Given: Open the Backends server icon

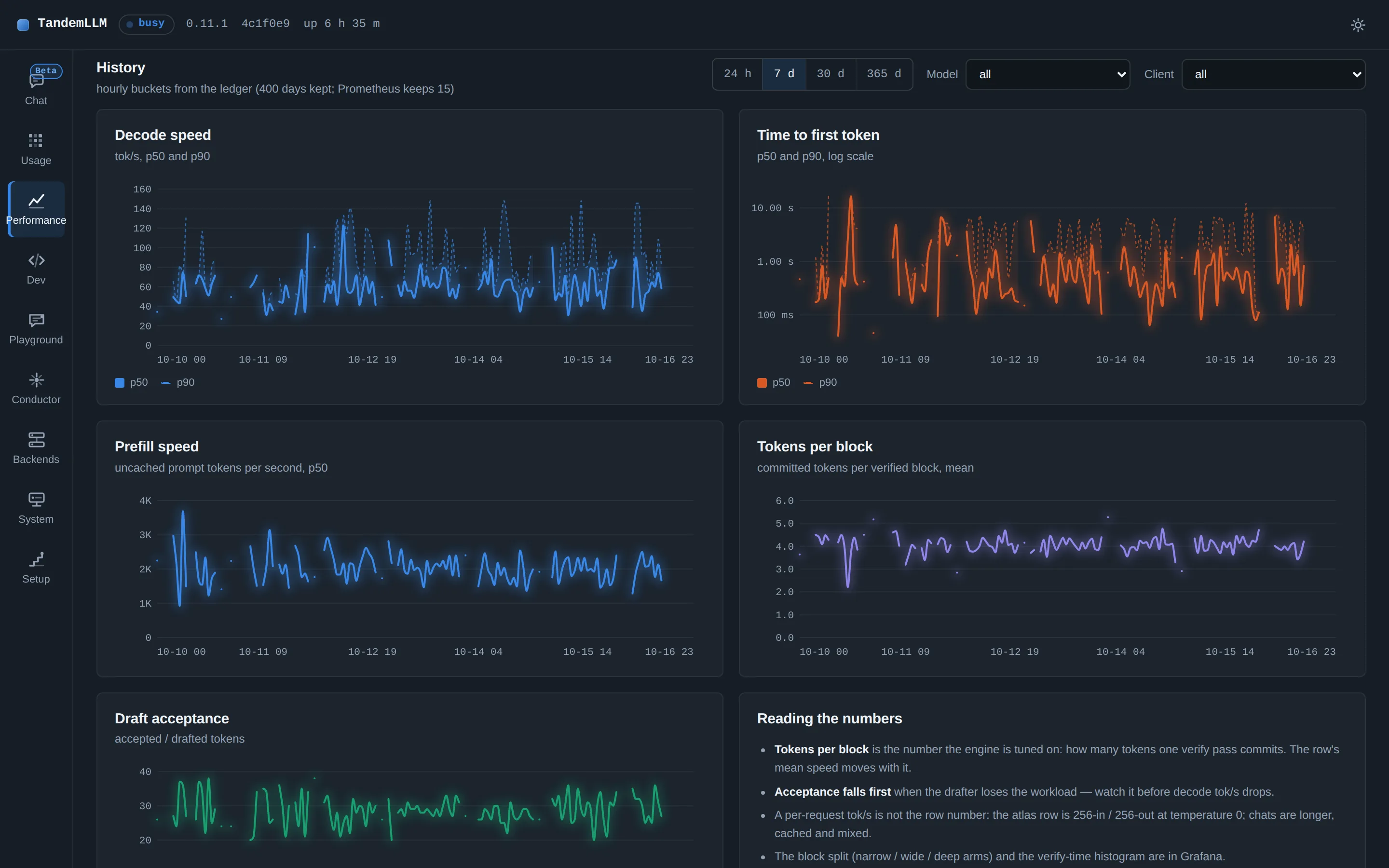Looking at the screenshot, I should [x=36, y=440].
